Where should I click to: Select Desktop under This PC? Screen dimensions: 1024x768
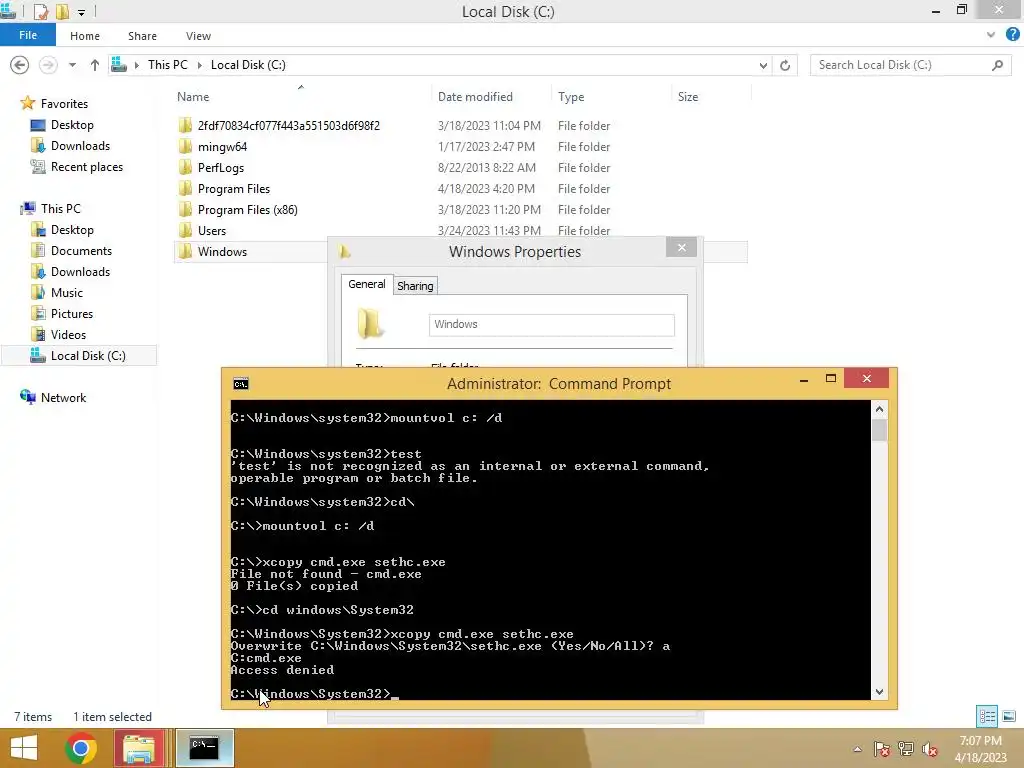pyautogui.click(x=72, y=229)
